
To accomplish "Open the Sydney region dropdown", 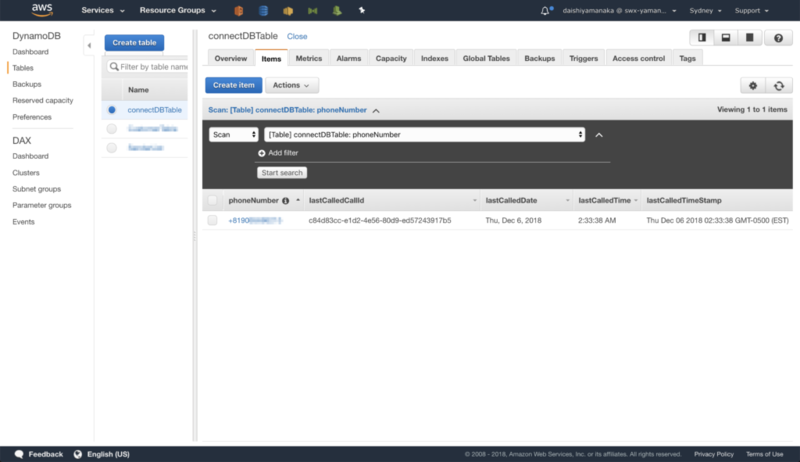I will [x=705, y=10].
